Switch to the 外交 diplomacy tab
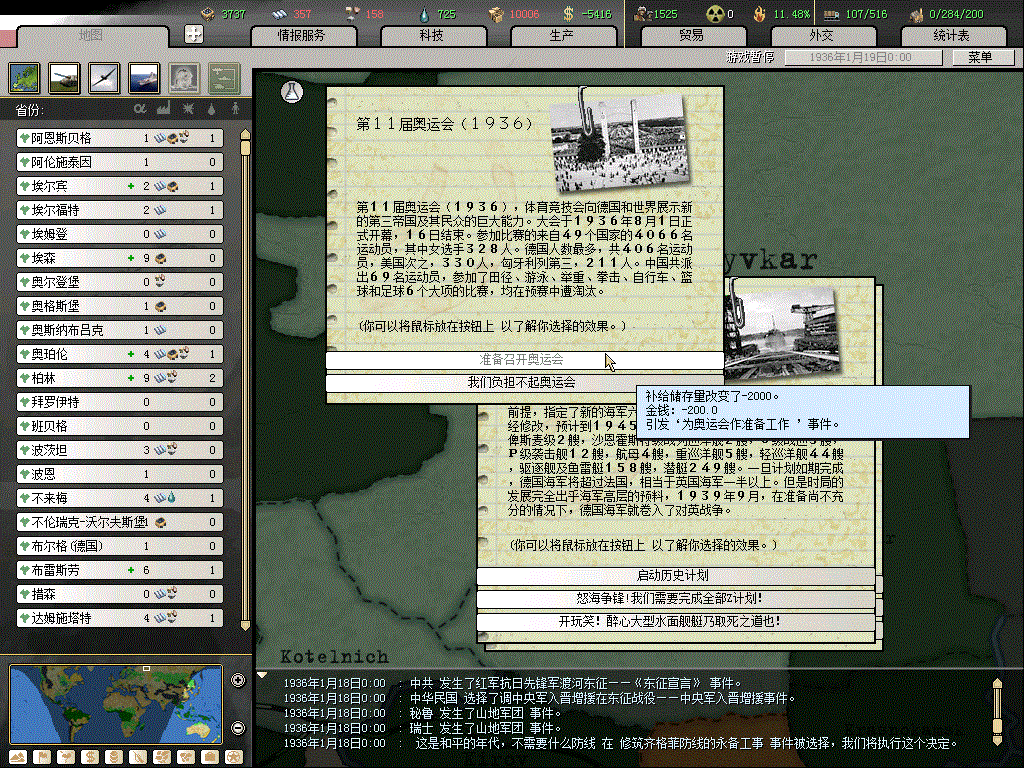The width and height of the screenshot is (1024, 768). [x=820, y=35]
